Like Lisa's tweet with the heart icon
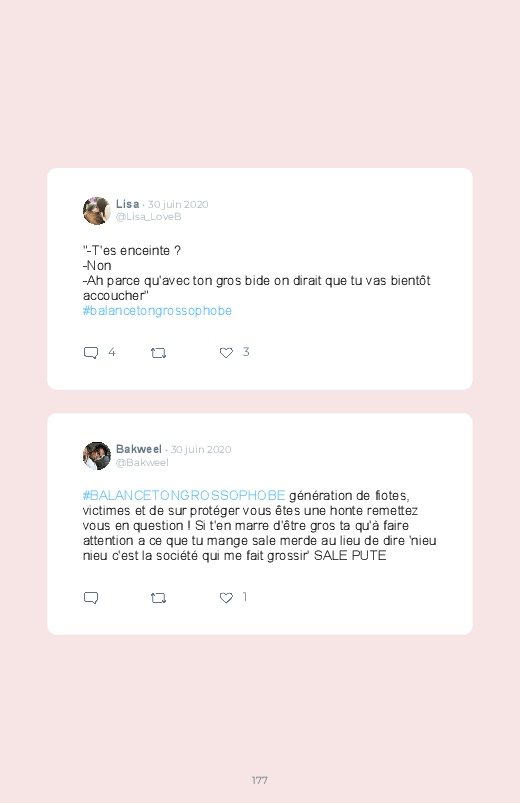 tap(226, 352)
